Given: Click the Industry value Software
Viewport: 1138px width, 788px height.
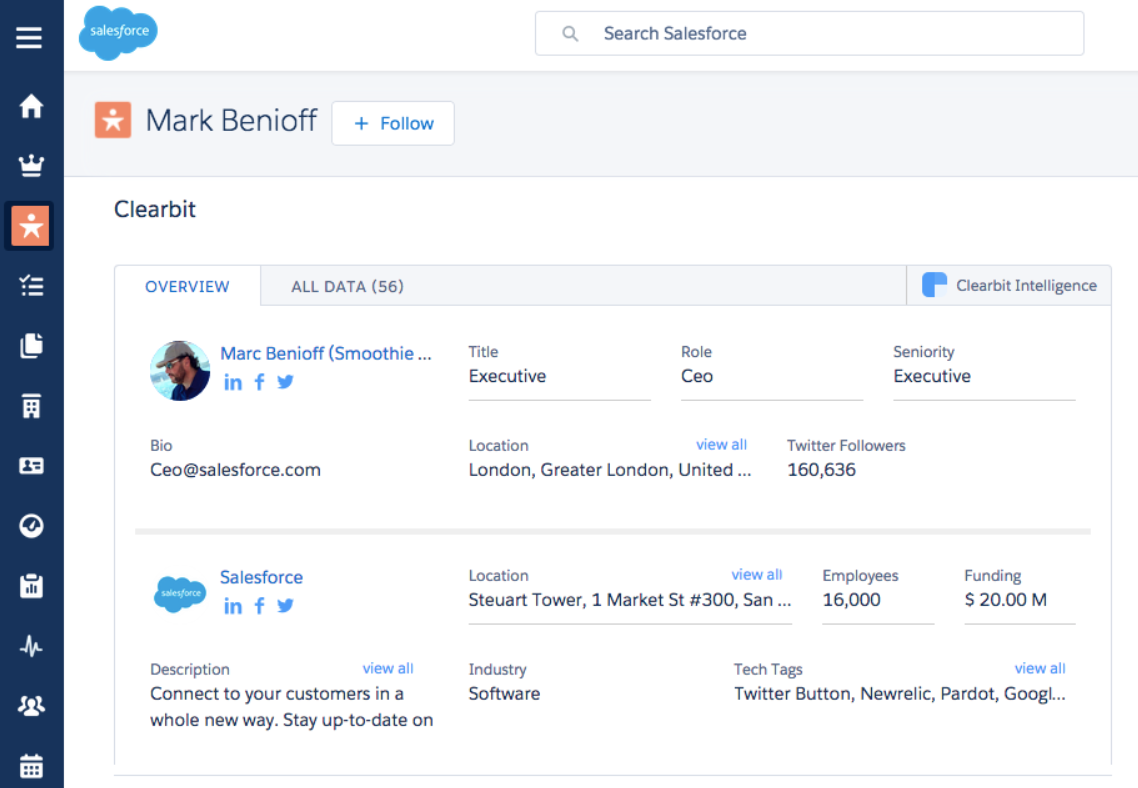Looking at the screenshot, I should tap(504, 693).
